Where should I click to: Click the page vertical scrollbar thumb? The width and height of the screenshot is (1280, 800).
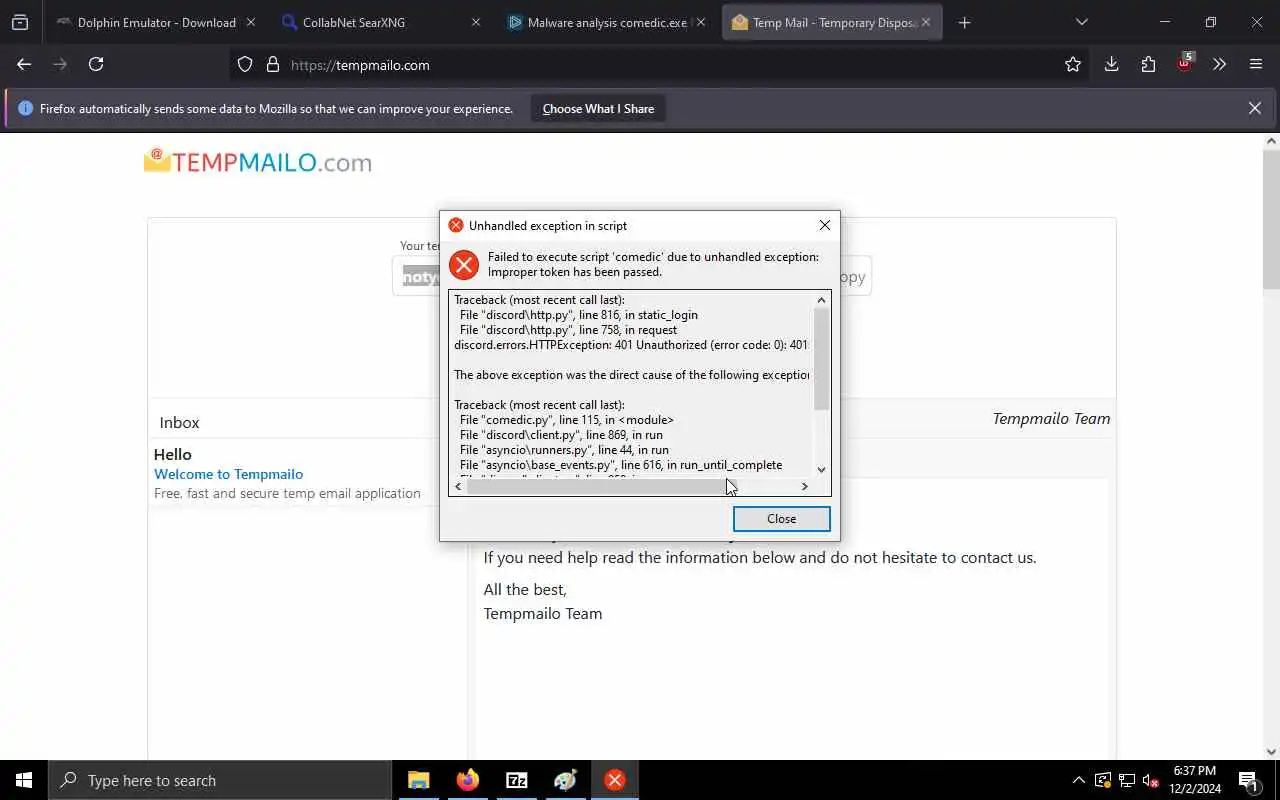click(x=1271, y=220)
